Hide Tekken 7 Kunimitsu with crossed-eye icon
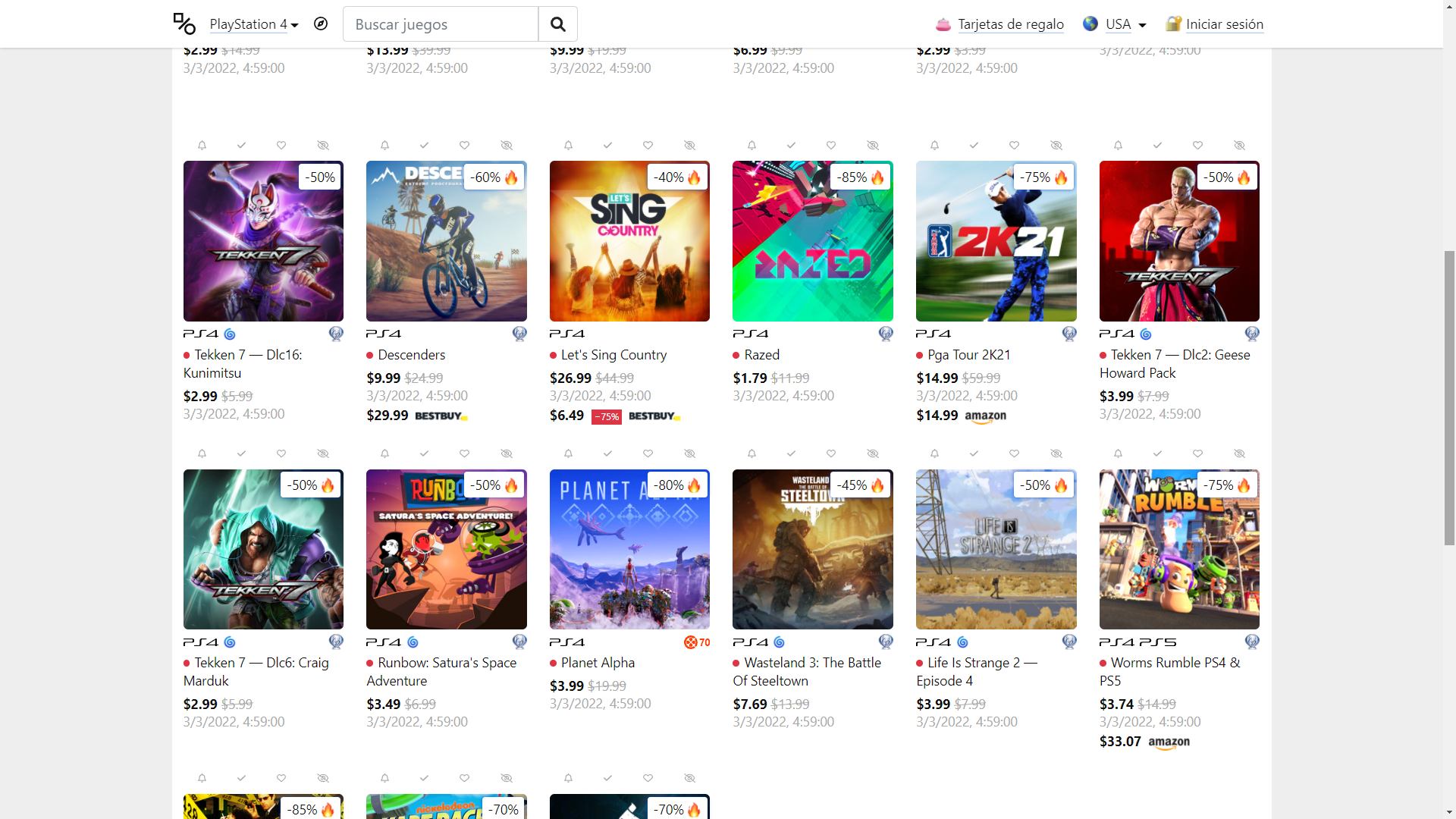Image resolution: width=1456 pixels, height=819 pixels. [323, 145]
